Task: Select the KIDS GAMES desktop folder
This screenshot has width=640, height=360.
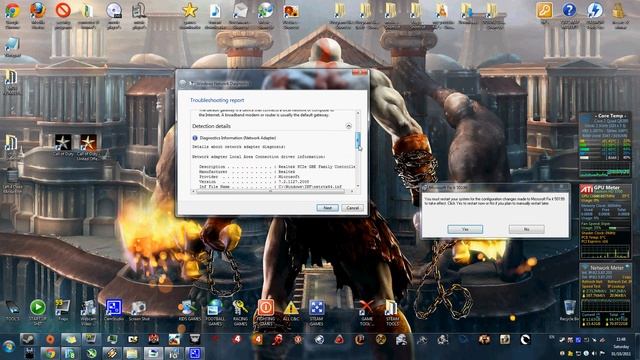Action: (x=189, y=308)
